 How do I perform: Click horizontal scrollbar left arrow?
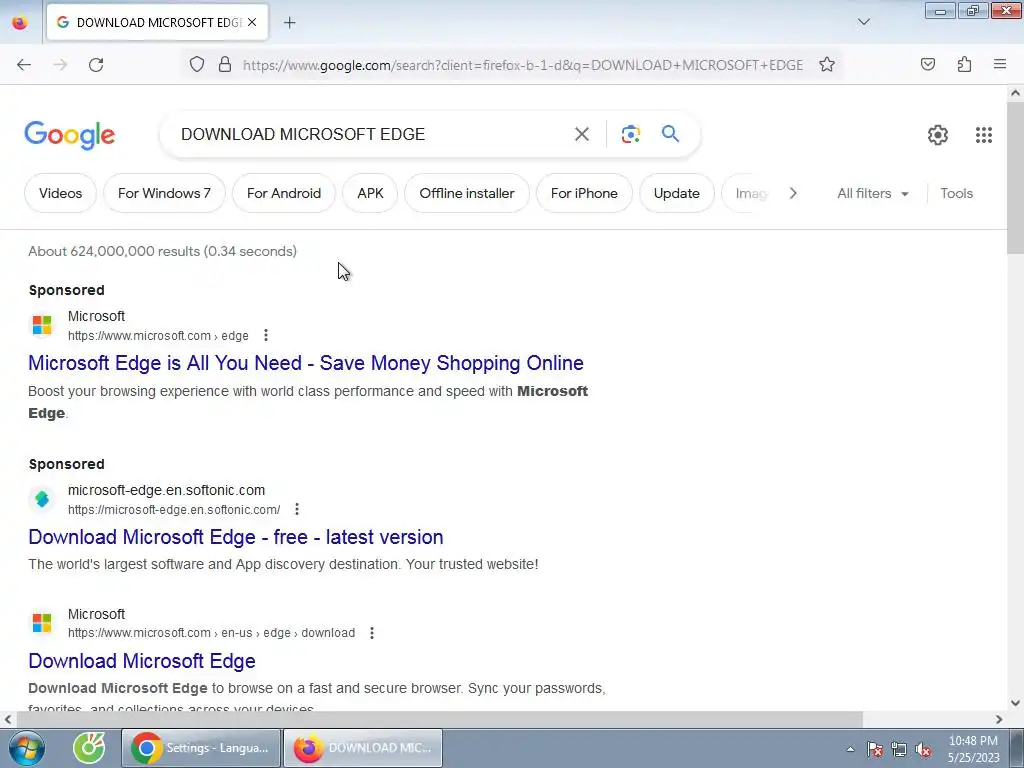coord(7,719)
